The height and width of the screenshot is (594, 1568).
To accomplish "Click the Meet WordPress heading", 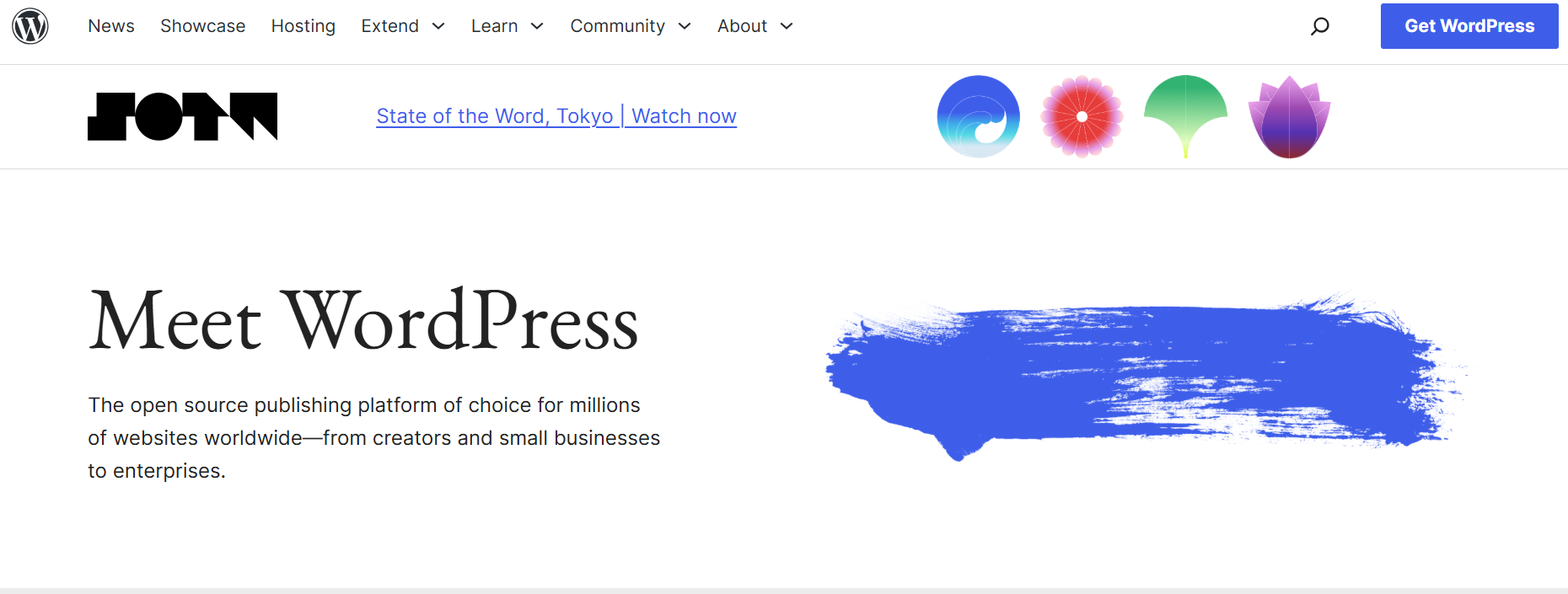I will [x=363, y=320].
